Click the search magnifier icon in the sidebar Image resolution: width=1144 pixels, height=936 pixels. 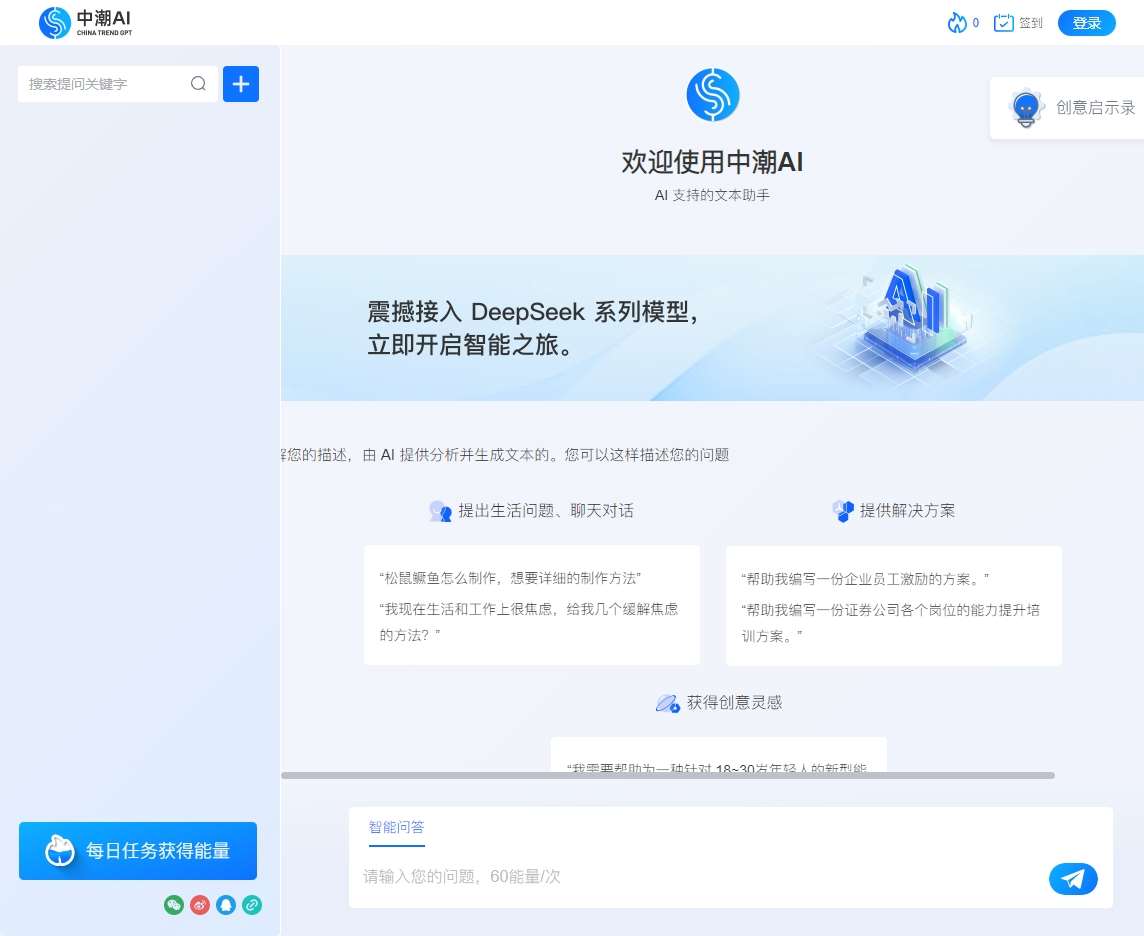pyautogui.click(x=198, y=84)
